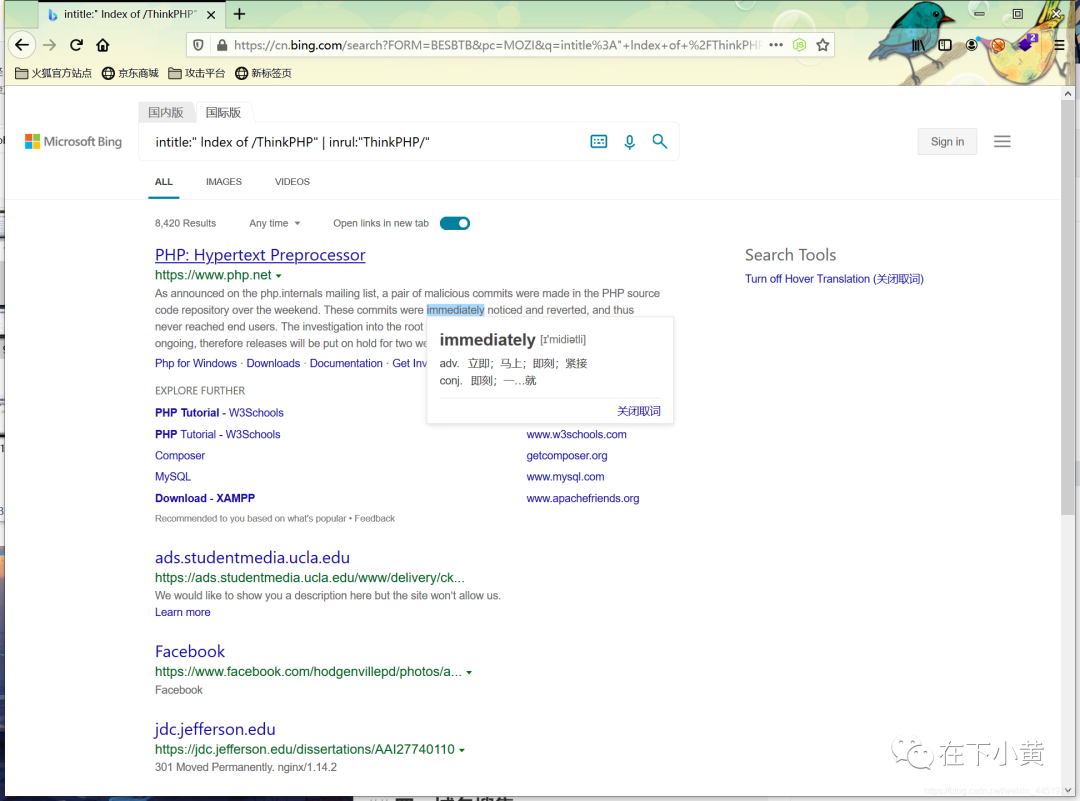1080x801 pixels.
Task: Open www.apachefriends.org link
Action: (583, 498)
